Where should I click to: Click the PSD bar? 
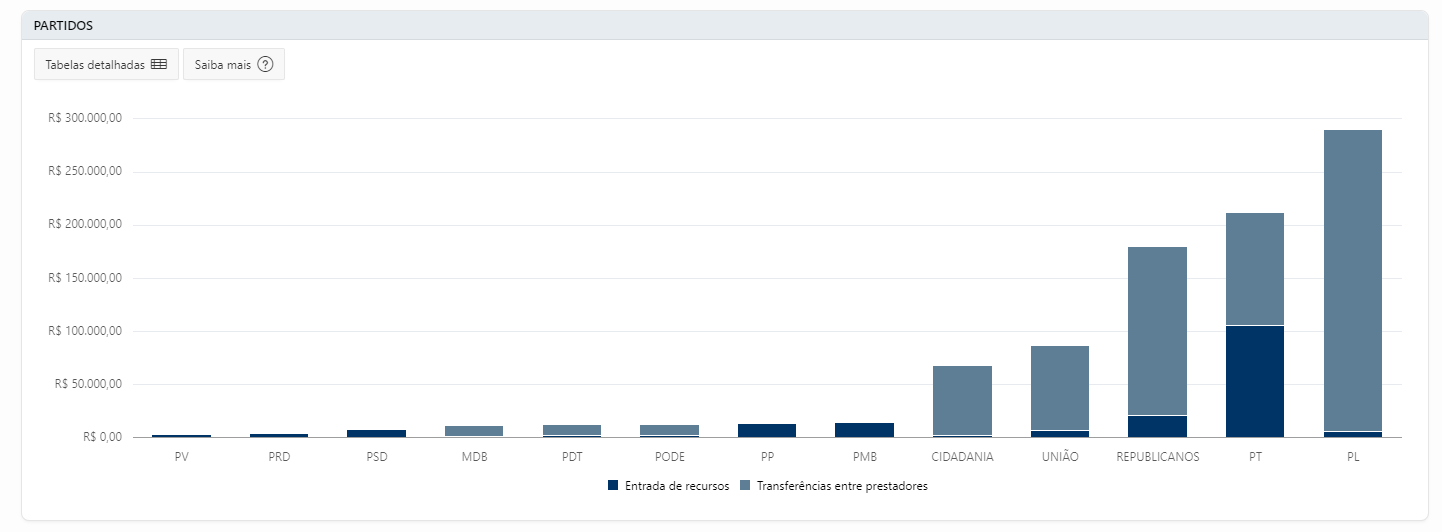(377, 433)
